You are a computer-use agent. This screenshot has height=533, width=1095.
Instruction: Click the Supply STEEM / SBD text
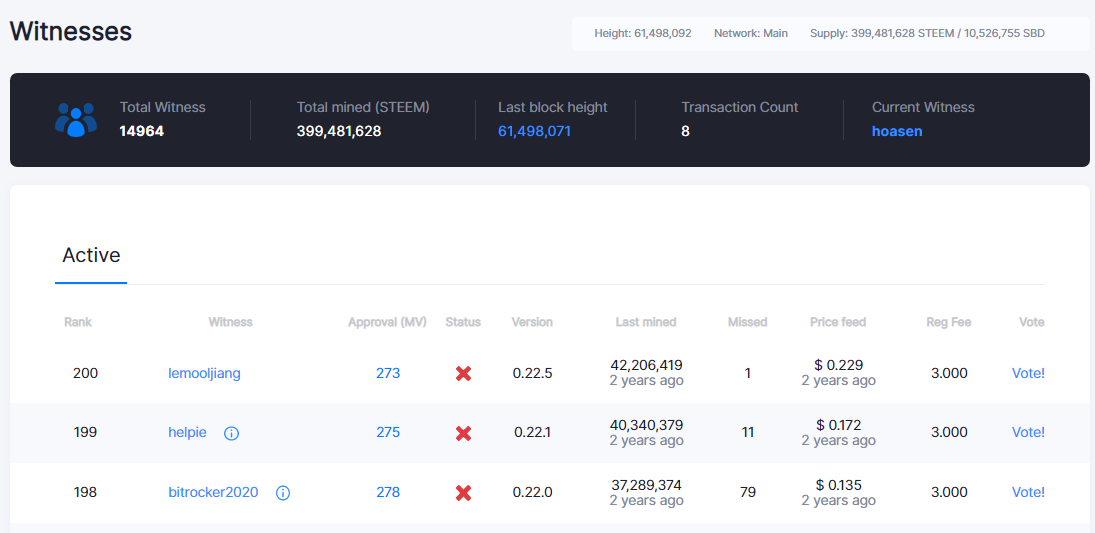tap(927, 33)
